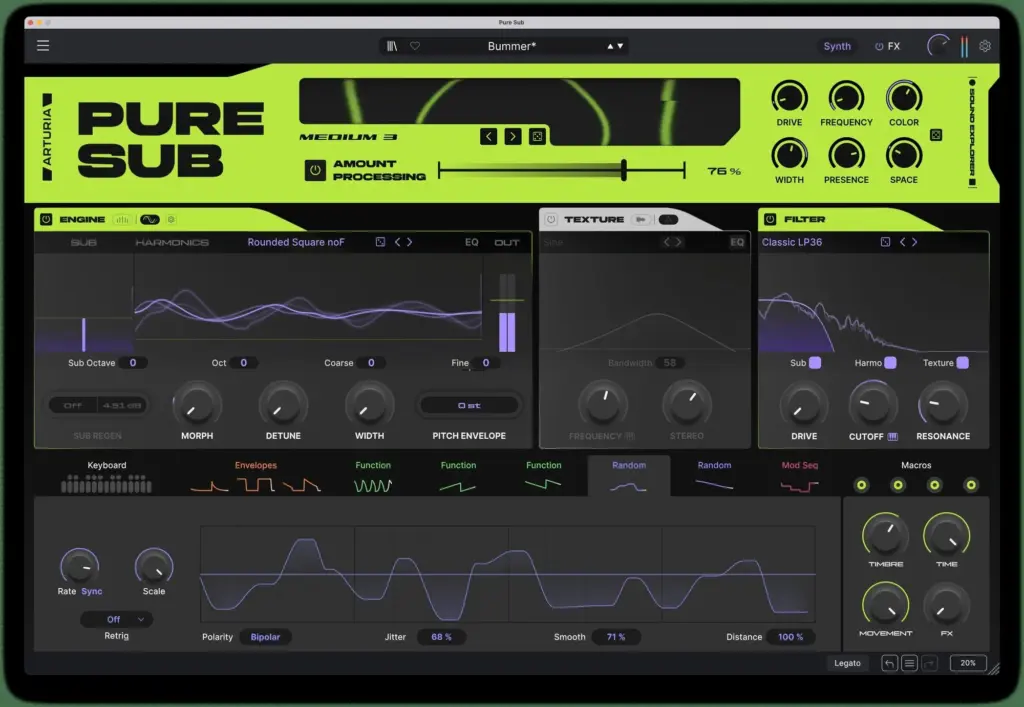The image size is (1024, 707).
Task: Randomize the Rounded Square noF wavetable
Action: tap(380, 242)
